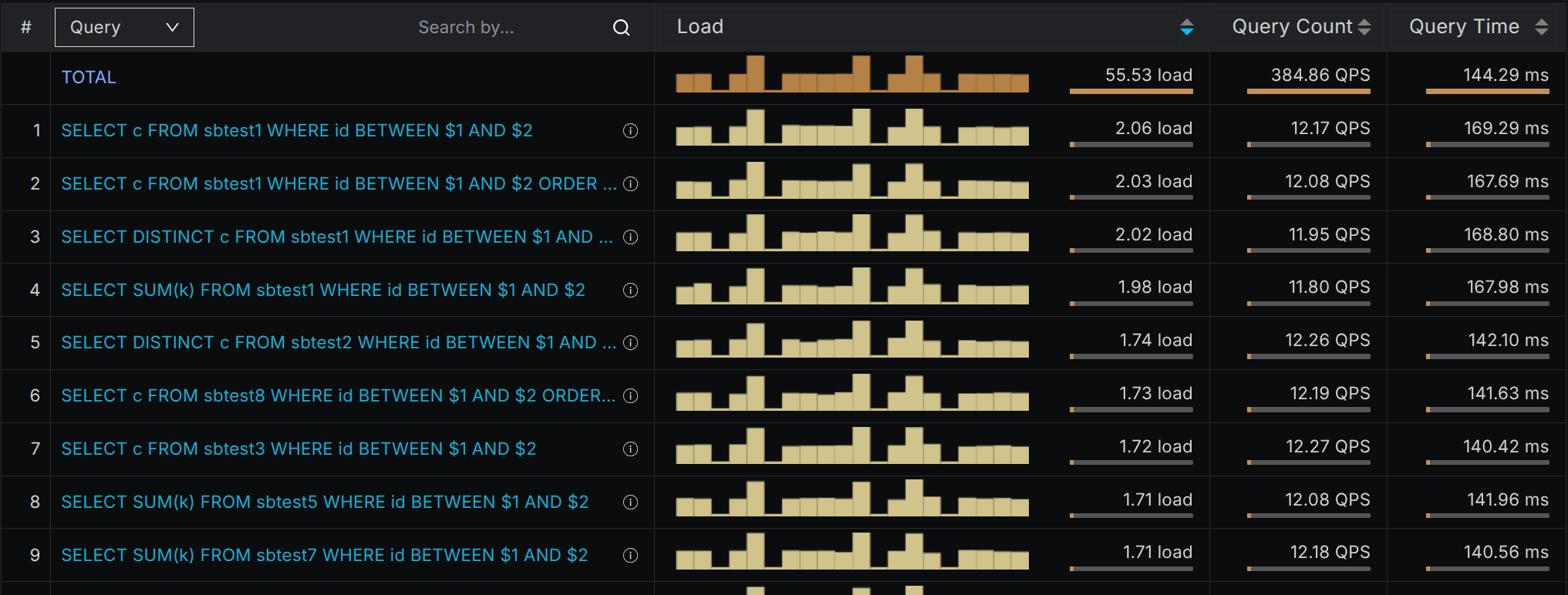
Task: Show info for sbtest1 SUM(k) query
Action: coord(630,291)
